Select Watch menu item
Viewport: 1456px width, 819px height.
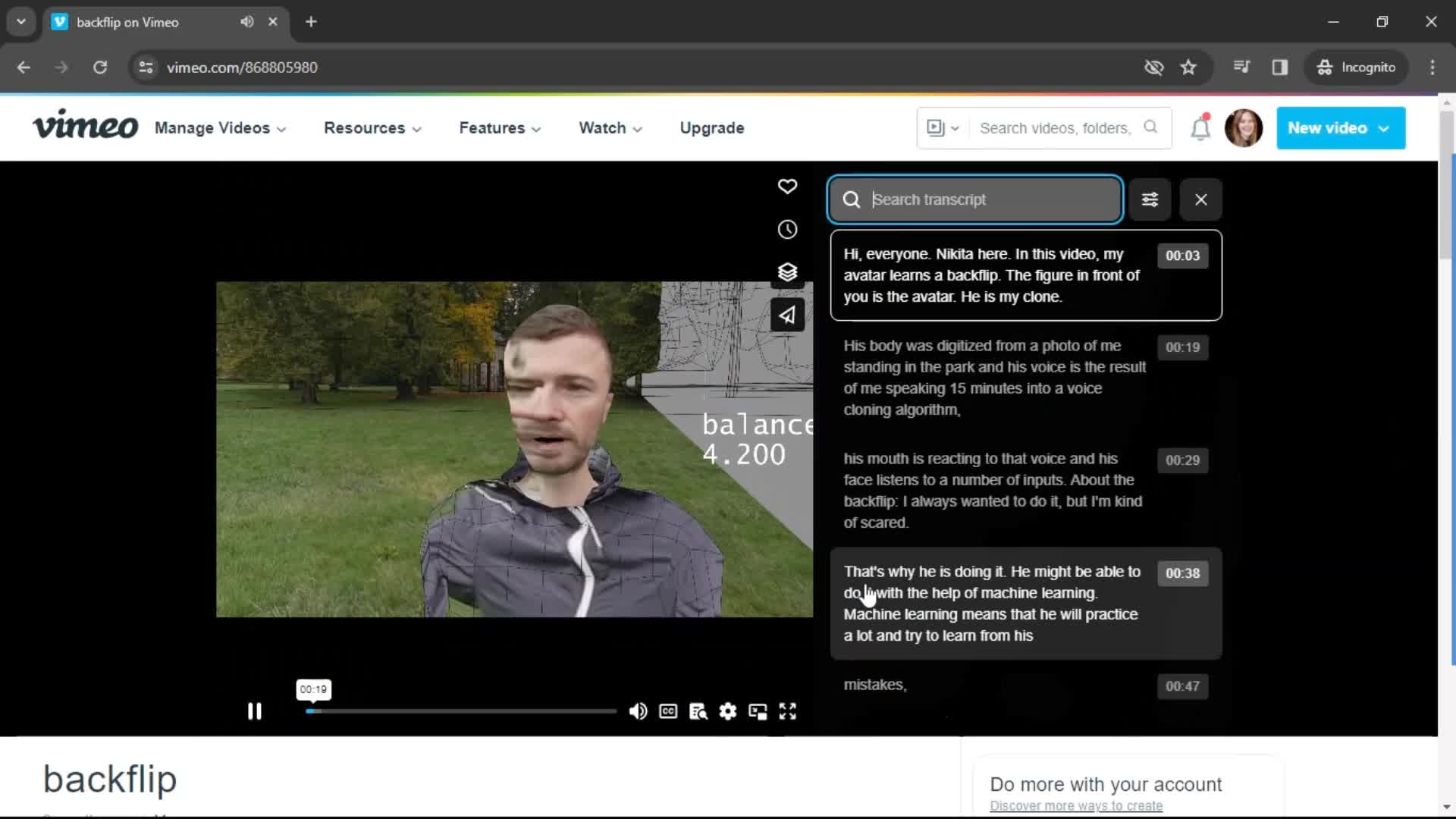point(610,128)
